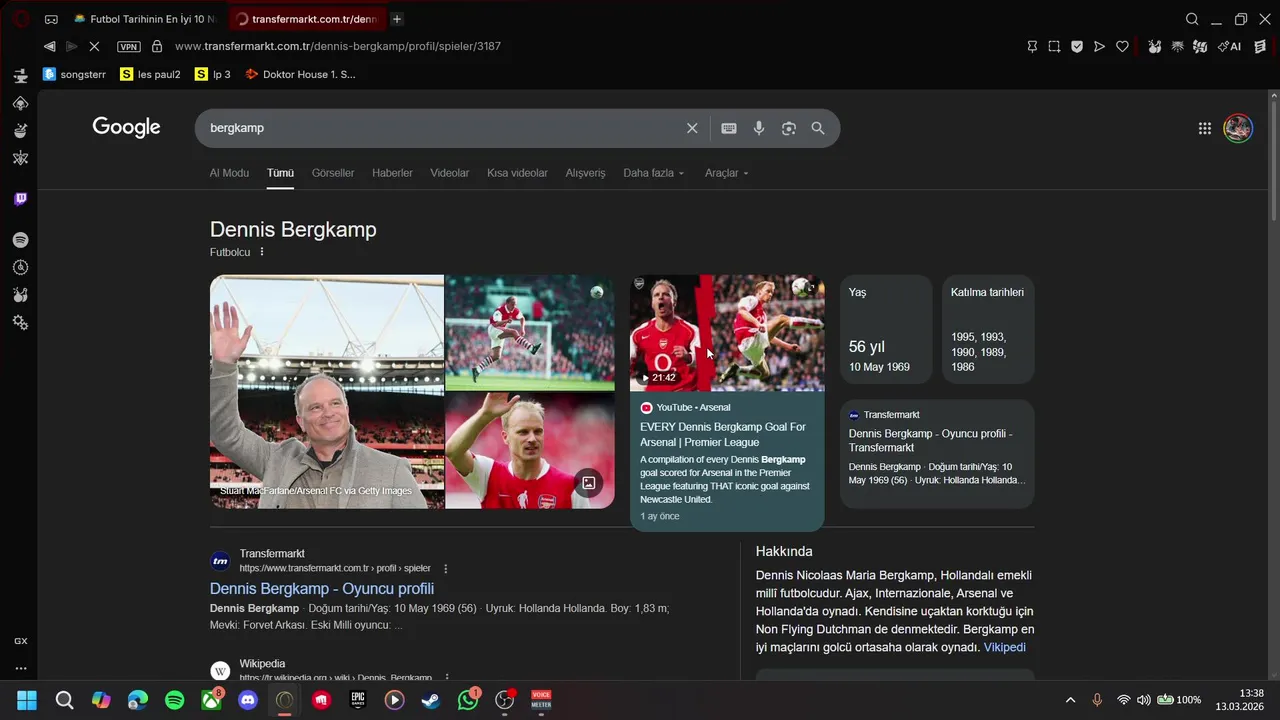Submit search with the magnifier button

(x=818, y=128)
